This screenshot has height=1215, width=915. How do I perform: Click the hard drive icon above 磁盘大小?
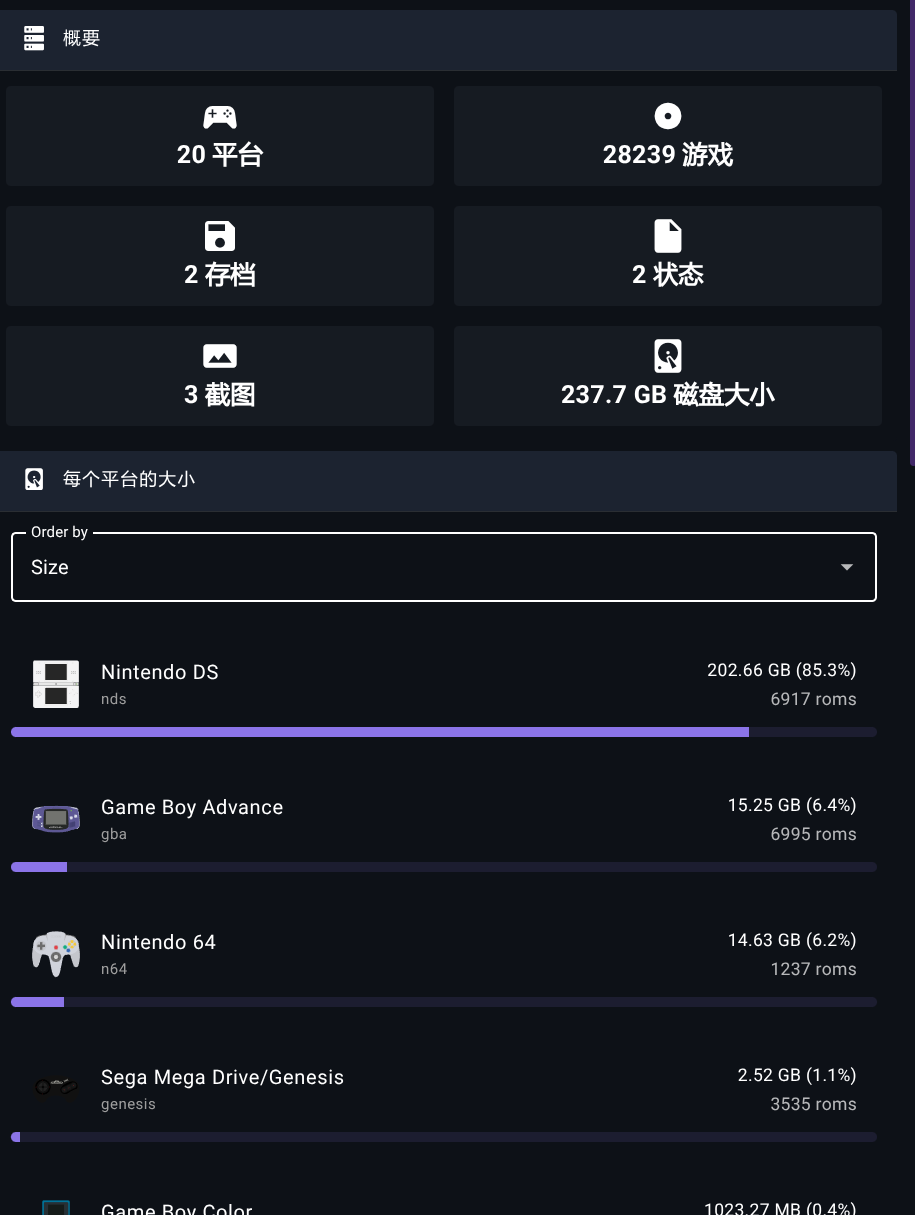pos(668,356)
